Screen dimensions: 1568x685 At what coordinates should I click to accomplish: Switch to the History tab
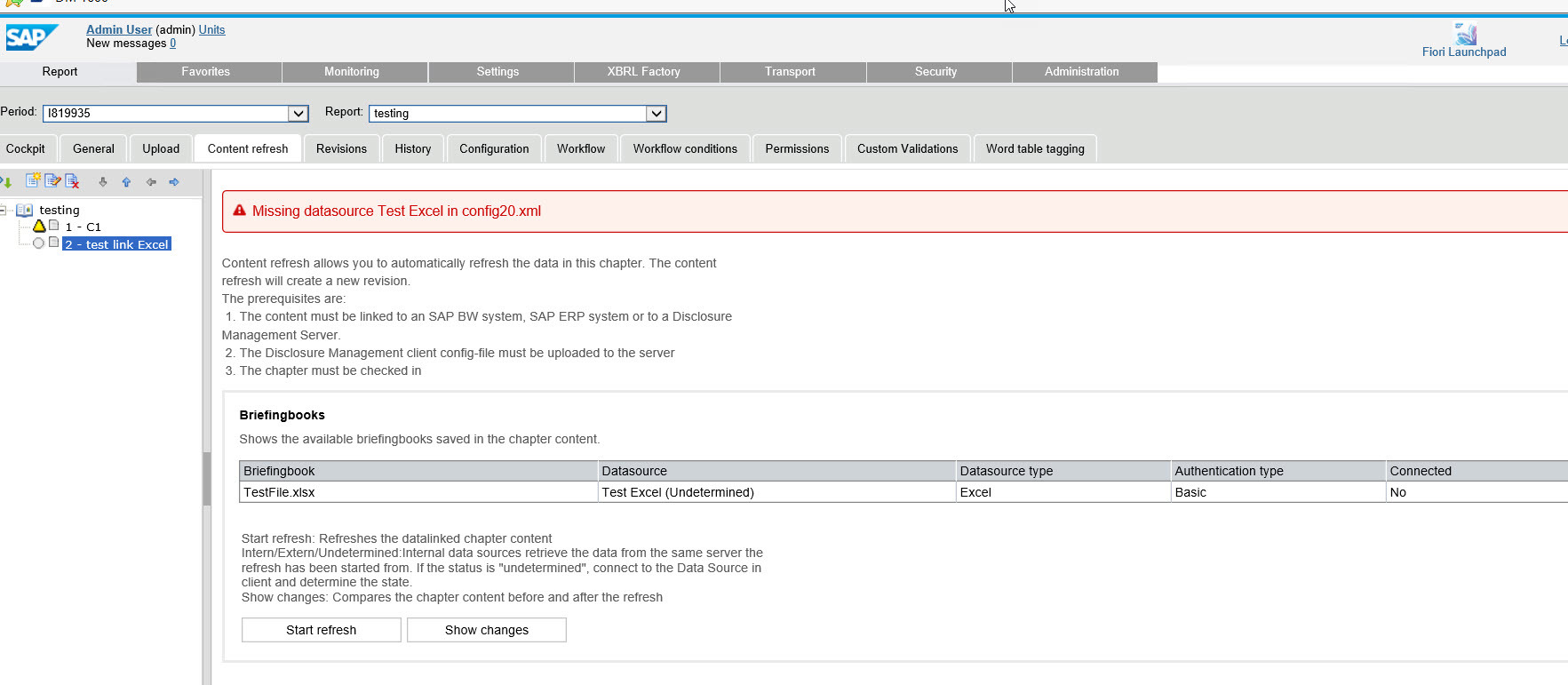click(x=413, y=148)
